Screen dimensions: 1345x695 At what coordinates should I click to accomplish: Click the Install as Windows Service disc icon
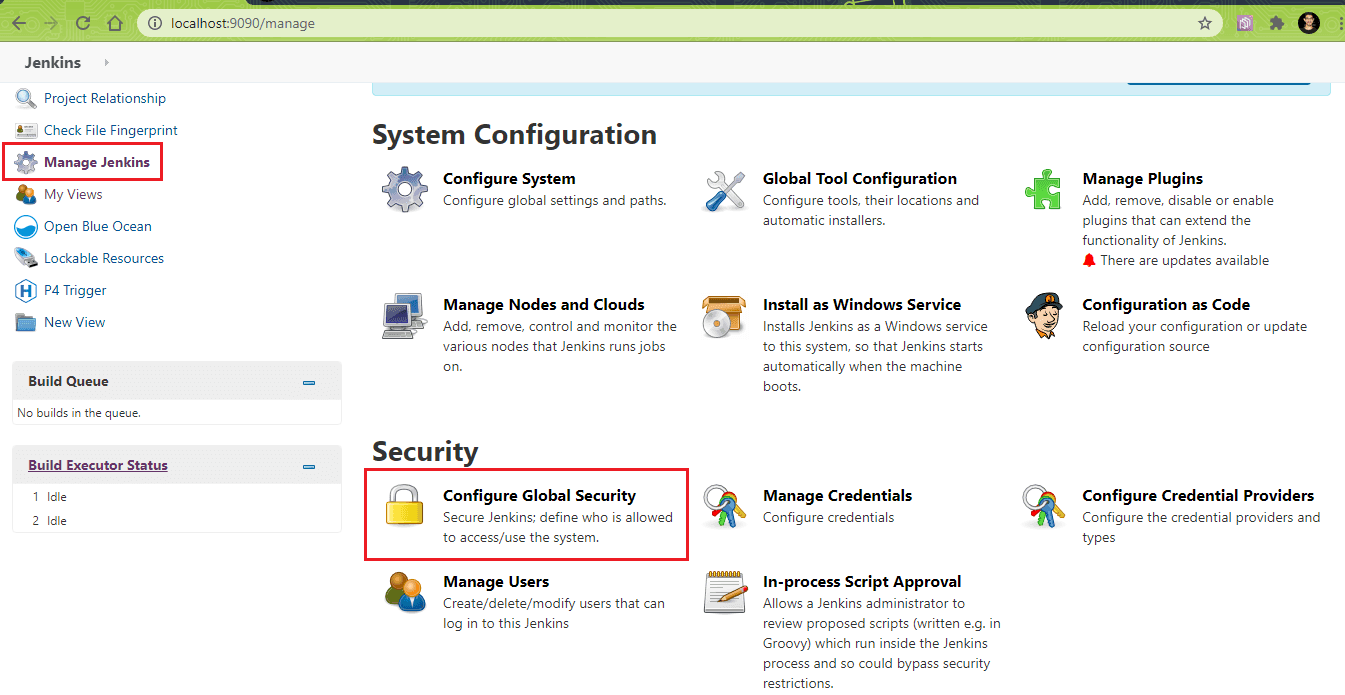[x=725, y=316]
